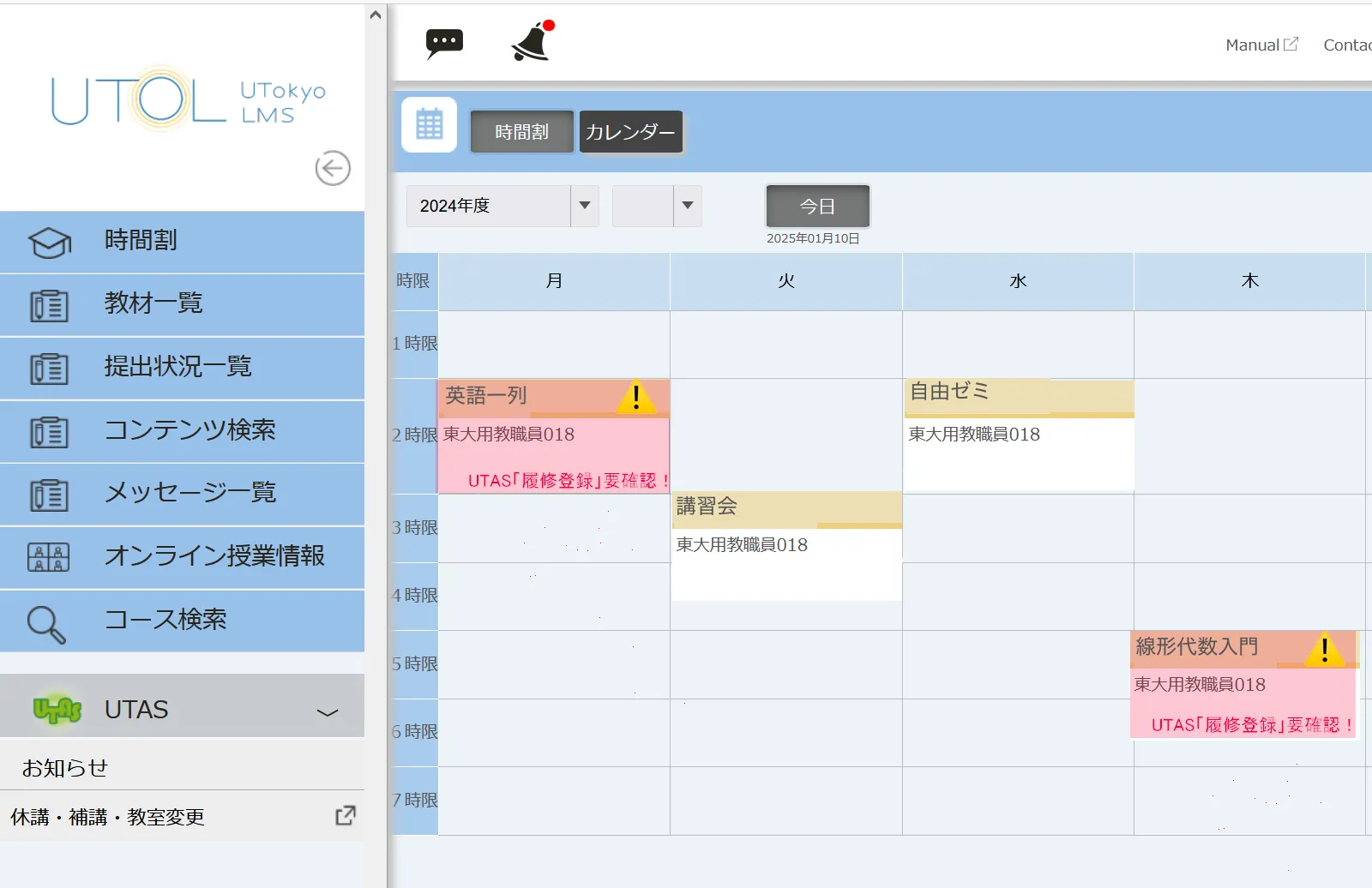The image size is (1372, 888).
Task: Collapse sidebar using the left arrow circle icon
Action: [x=333, y=168]
